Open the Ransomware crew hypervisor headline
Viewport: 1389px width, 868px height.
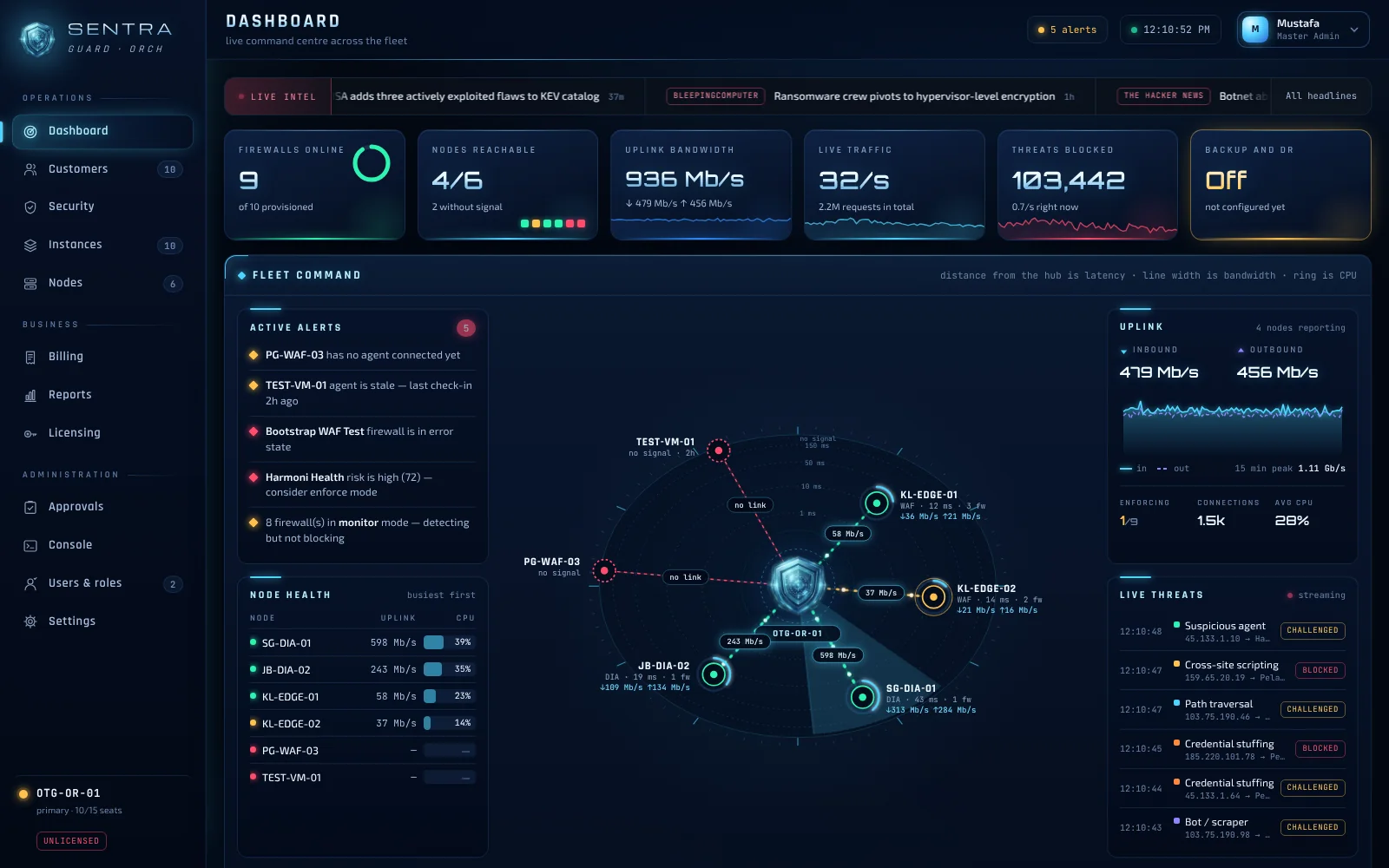coord(914,96)
